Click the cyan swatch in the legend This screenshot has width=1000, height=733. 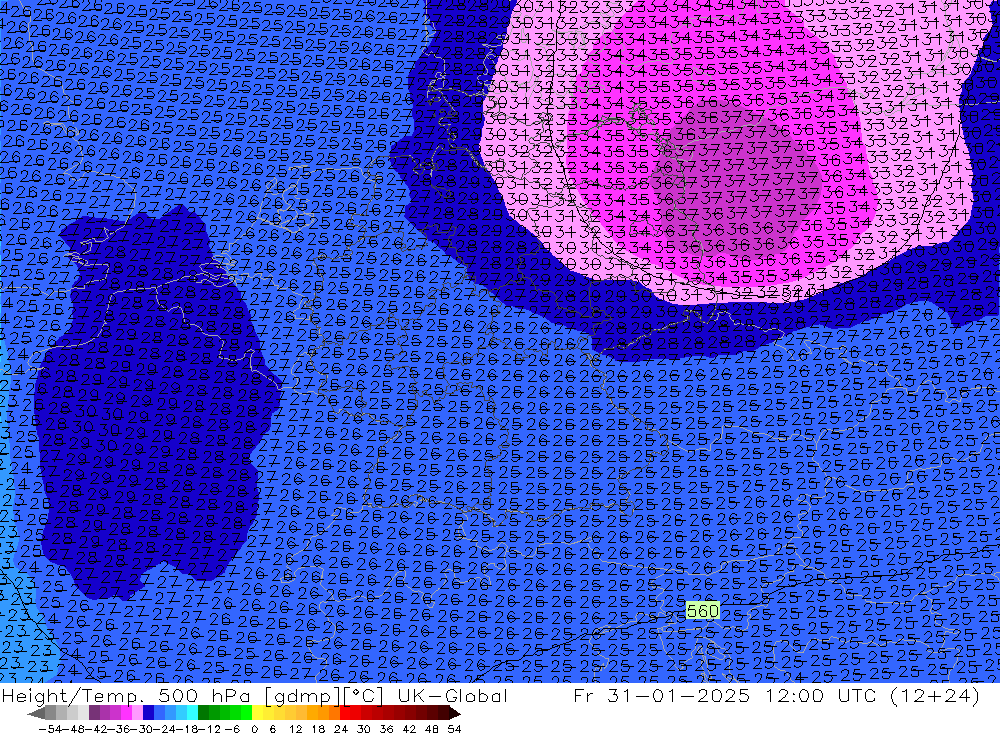coord(192,713)
